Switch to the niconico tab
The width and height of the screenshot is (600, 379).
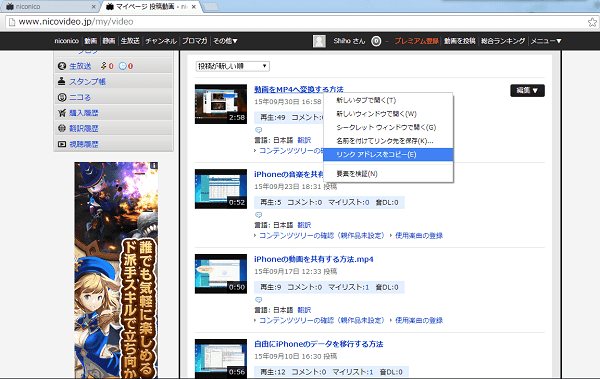pyautogui.click(x=50, y=7)
